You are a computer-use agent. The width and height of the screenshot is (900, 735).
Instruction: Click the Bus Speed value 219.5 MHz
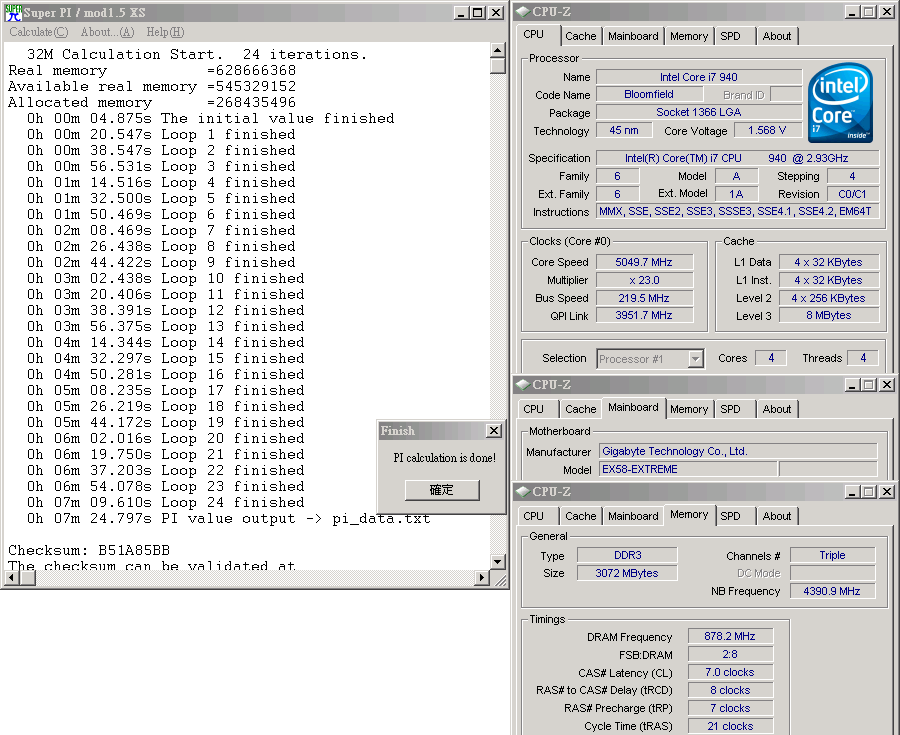644,298
